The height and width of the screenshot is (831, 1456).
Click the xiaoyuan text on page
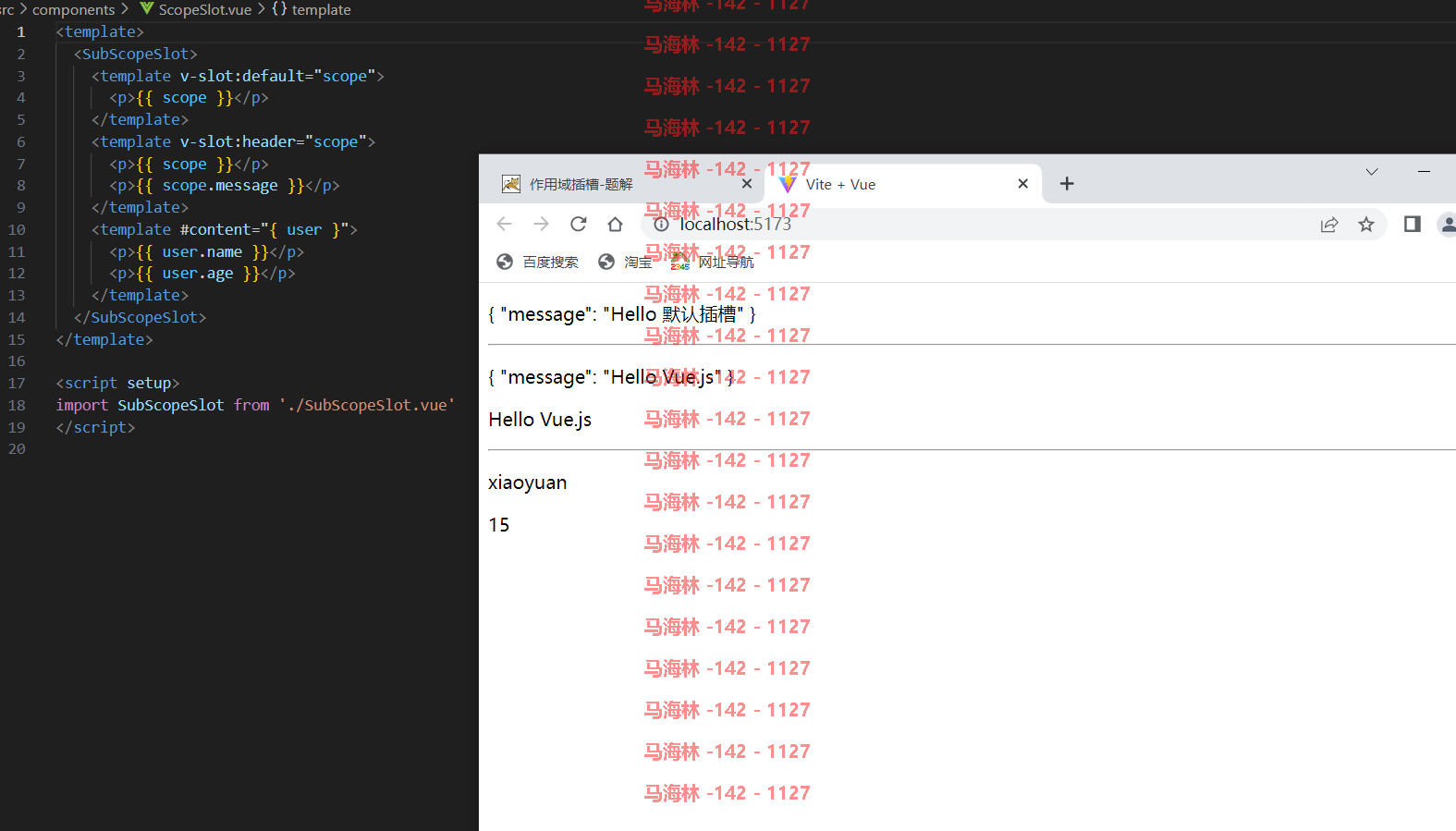click(x=528, y=483)
